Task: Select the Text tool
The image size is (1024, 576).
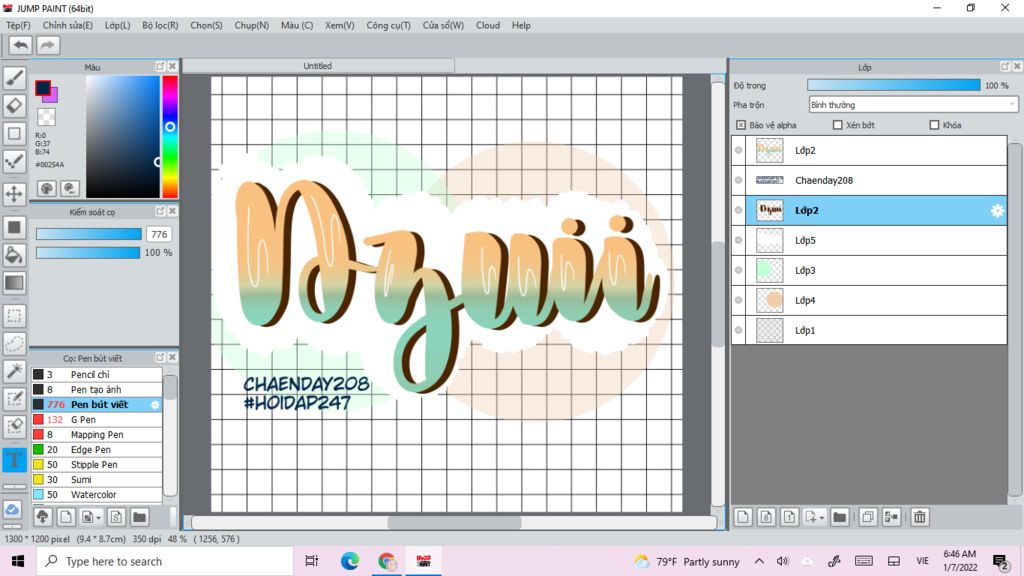Action: coord(14,460)
